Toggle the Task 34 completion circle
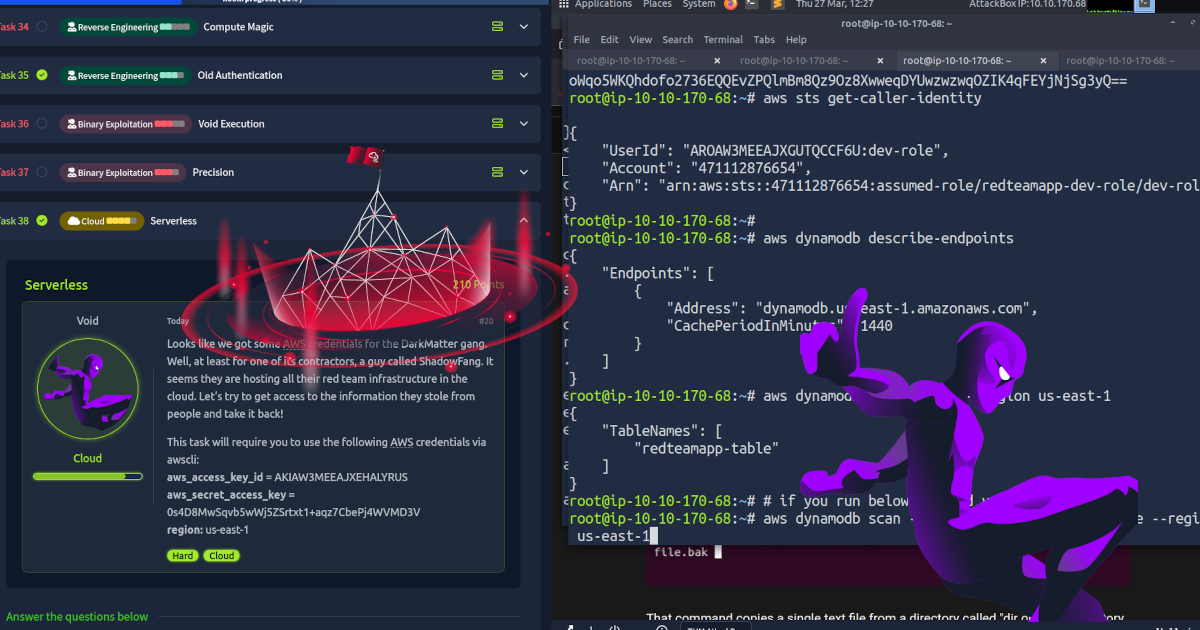Screen dimensions: 1200x630 click(41, 27)
